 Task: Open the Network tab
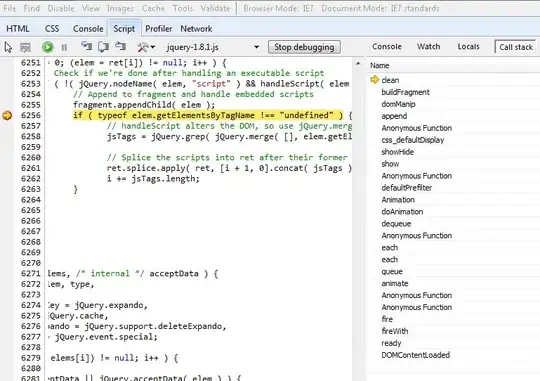click(x=196, y=29)
